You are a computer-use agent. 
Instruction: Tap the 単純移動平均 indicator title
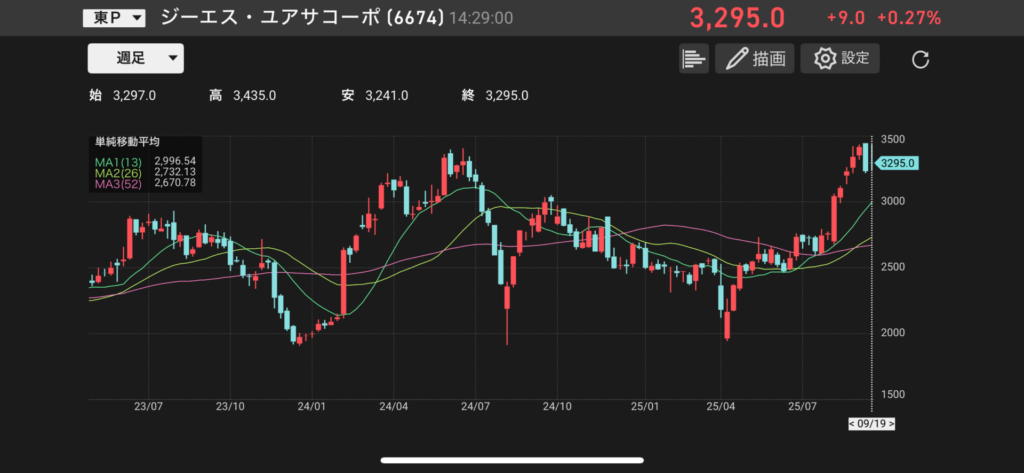127,143
